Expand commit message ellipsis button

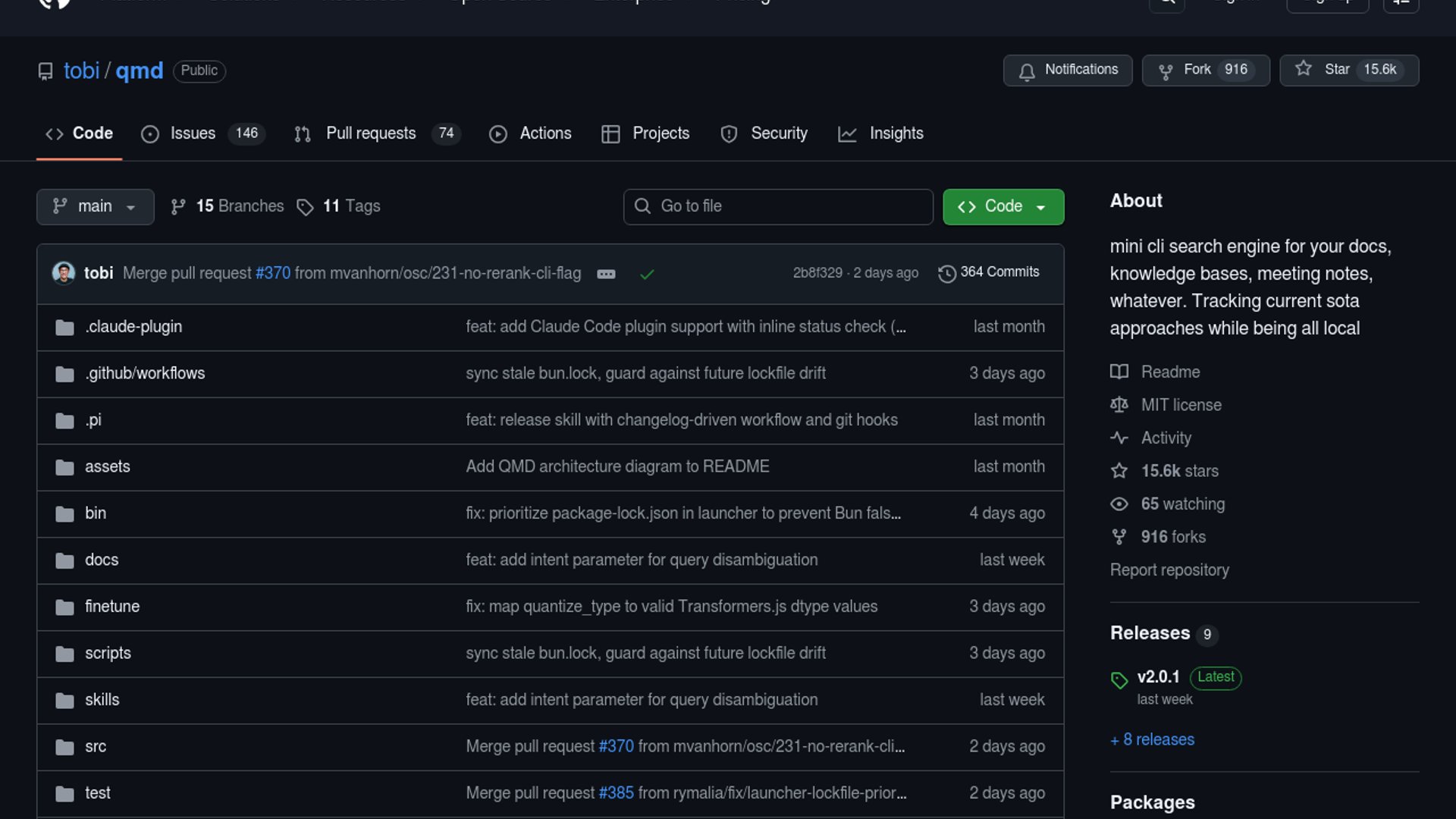[x=606, y=274]
